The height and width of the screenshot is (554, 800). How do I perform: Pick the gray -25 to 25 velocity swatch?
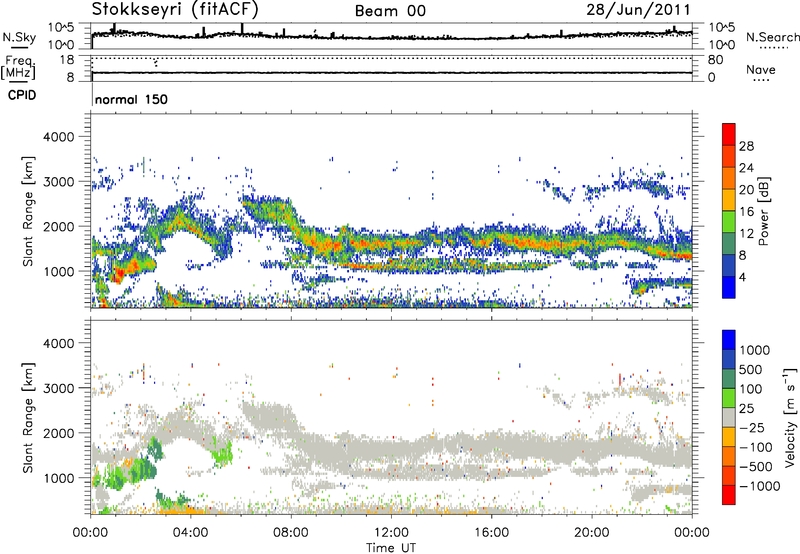[x=729, y=417]
